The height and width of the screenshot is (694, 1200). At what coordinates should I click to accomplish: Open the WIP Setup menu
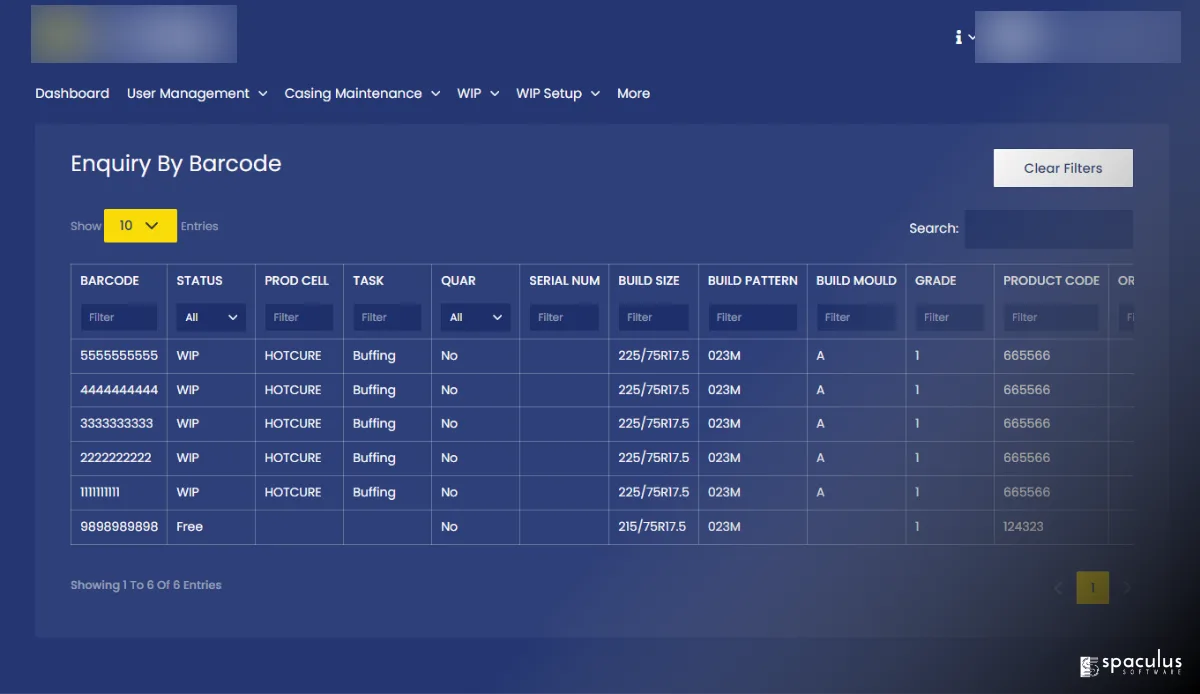click(x=557, y=93)
